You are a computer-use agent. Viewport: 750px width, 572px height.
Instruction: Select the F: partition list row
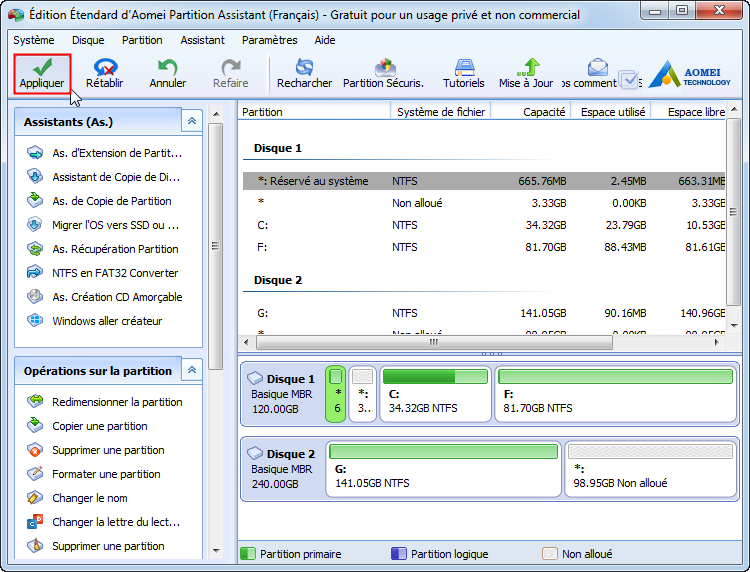coord(484,247)
